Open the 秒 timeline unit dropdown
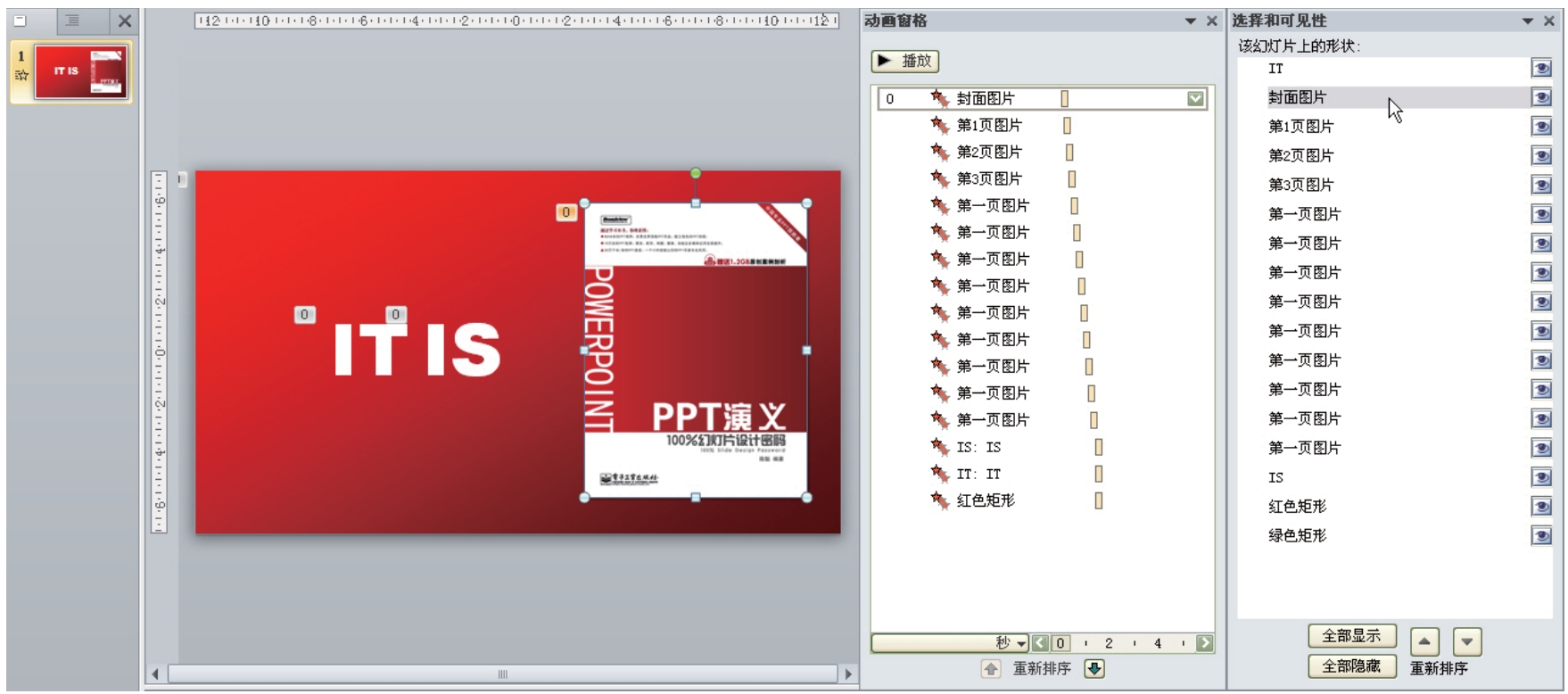1568x694 pixels. 1021,643
